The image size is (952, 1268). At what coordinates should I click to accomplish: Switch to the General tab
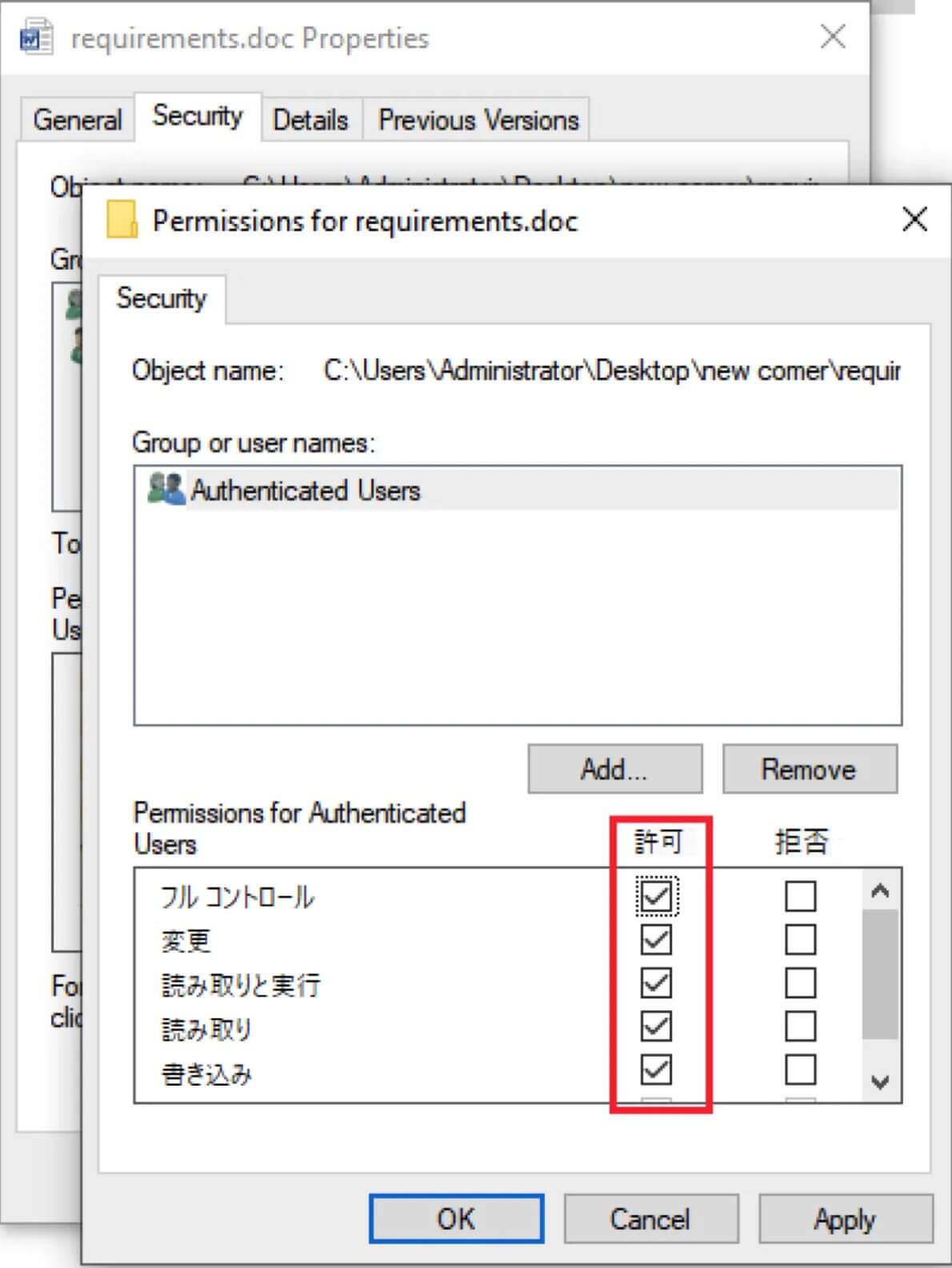(78, 120)
